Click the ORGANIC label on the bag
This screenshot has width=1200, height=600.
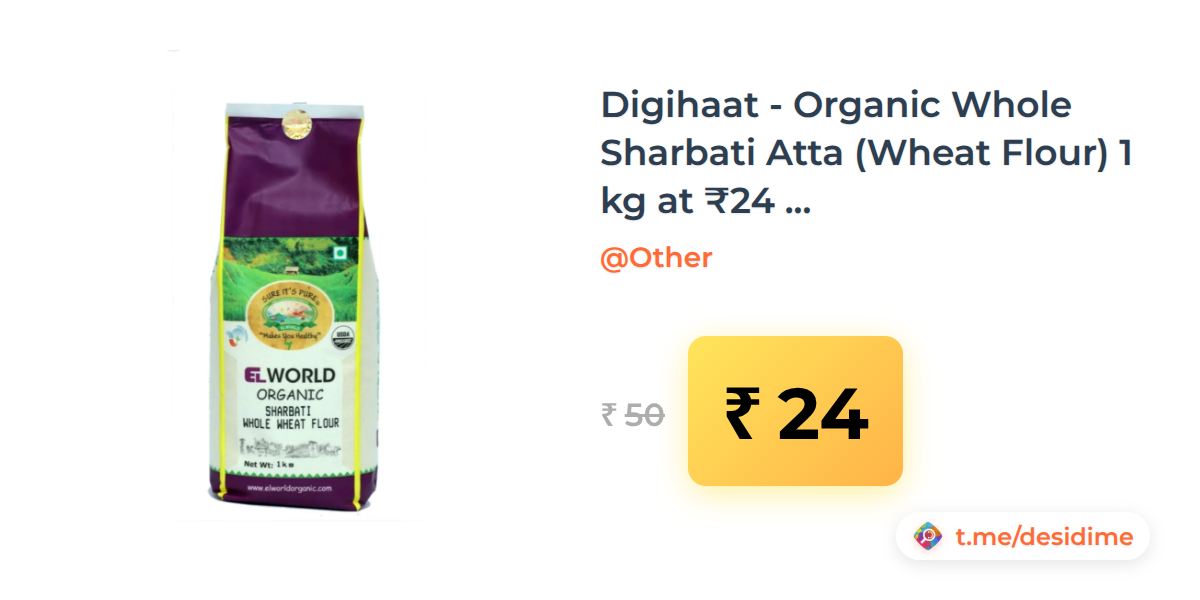(290, 395)
